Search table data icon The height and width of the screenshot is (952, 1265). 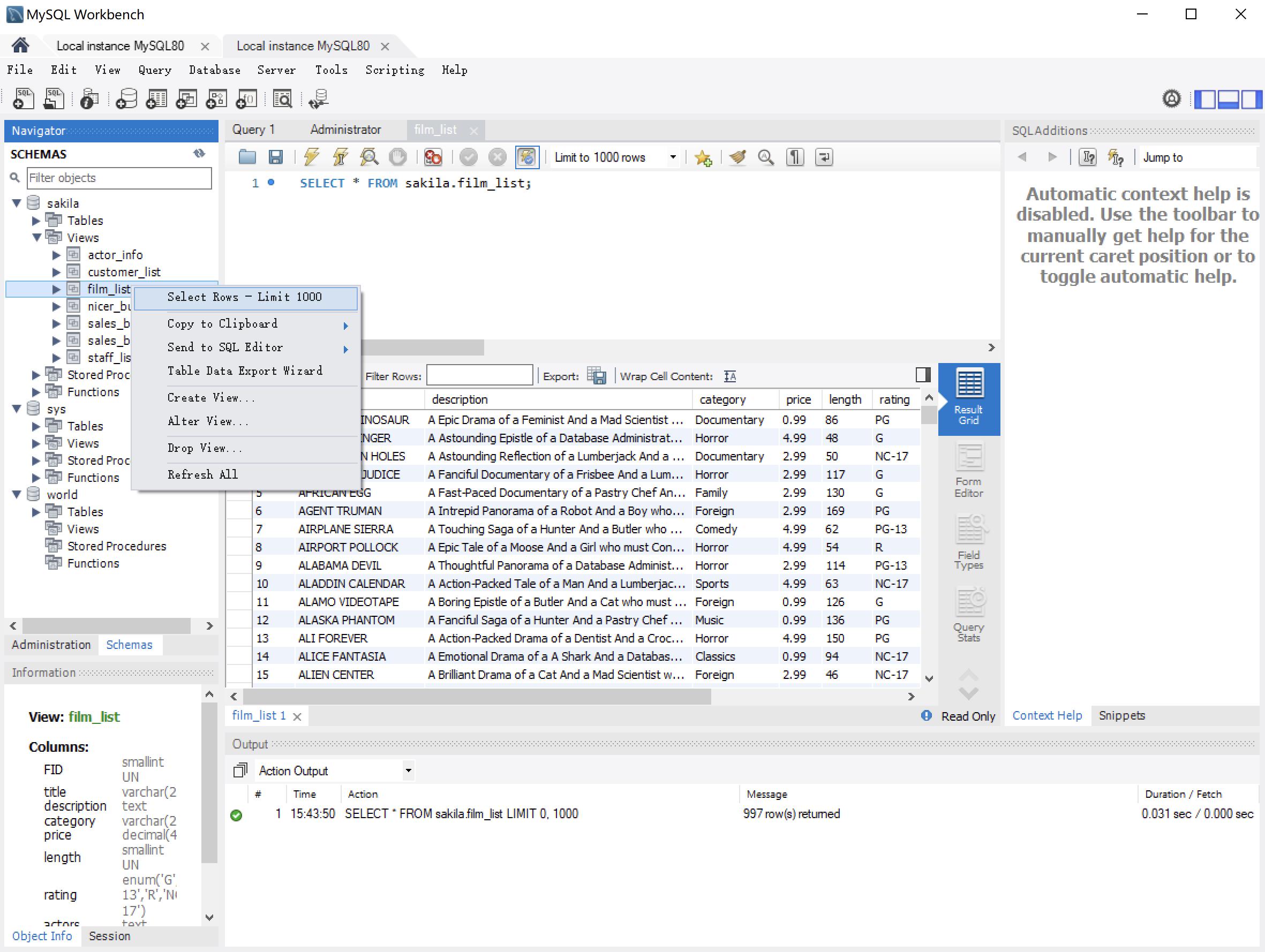click(x=282, y=99)
